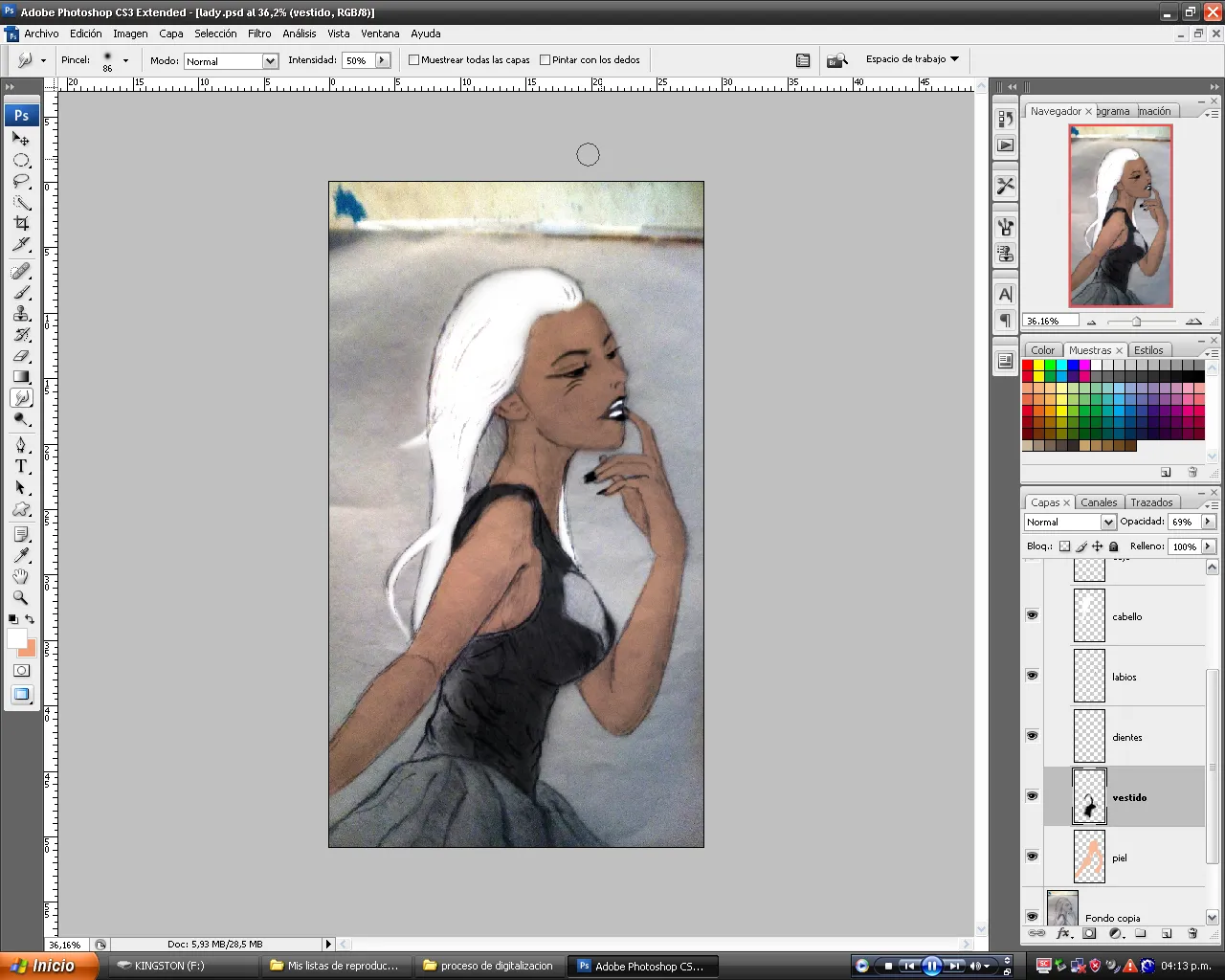Open proceso de digitalizacion taskbar window
This screenshot has height=980, width=1225.
click(x=488, y=966)
